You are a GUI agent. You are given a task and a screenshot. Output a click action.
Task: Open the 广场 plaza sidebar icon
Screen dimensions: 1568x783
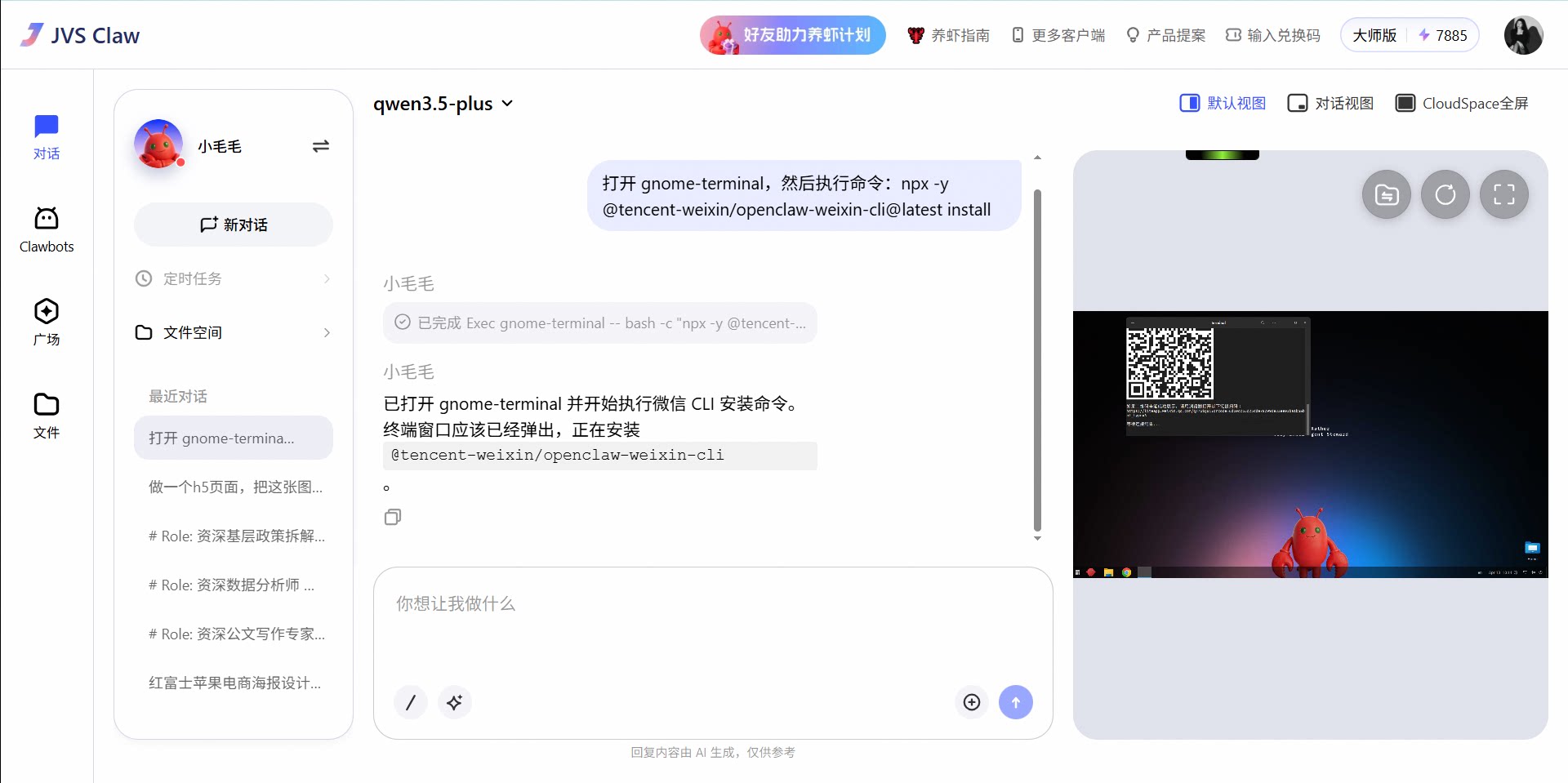tap(47, 322)
